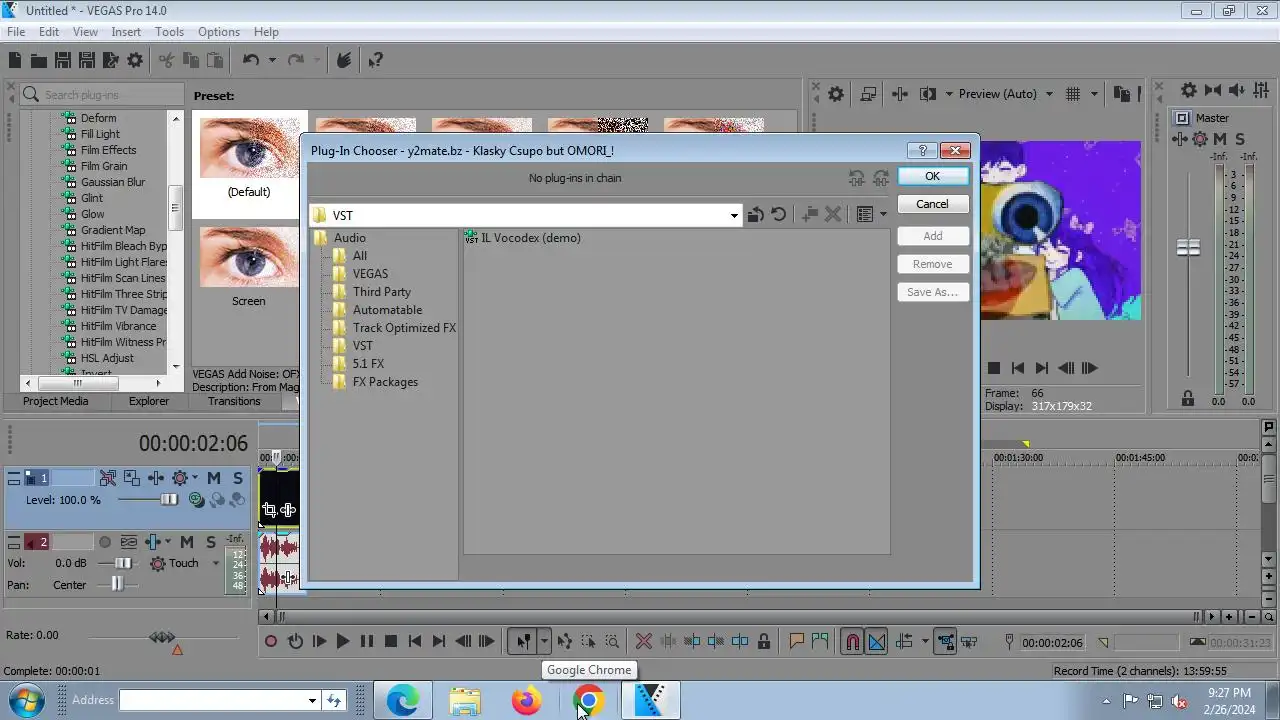Solo audio track 2
Image resolution: width=1280 pixels, height=720 pixels.
tap(211, 542)
